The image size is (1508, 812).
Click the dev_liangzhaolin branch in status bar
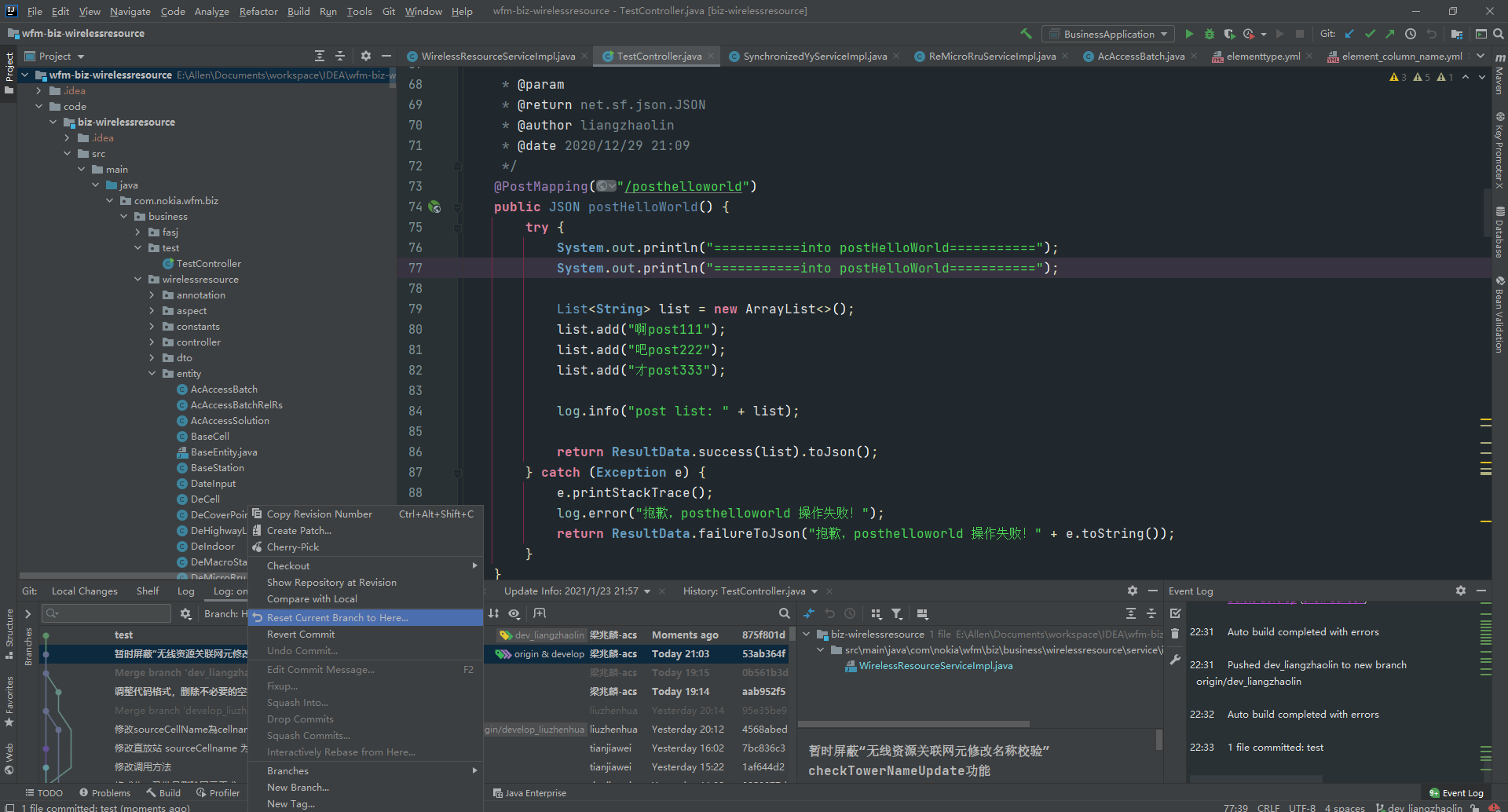click(1420, 807)
